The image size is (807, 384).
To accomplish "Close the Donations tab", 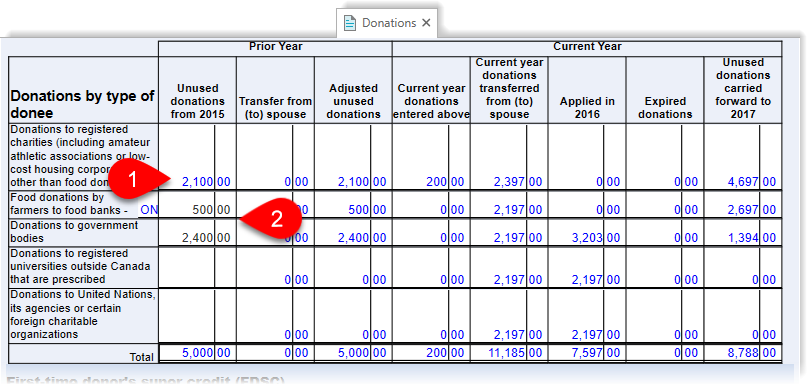I will click(x=426, y=23).
